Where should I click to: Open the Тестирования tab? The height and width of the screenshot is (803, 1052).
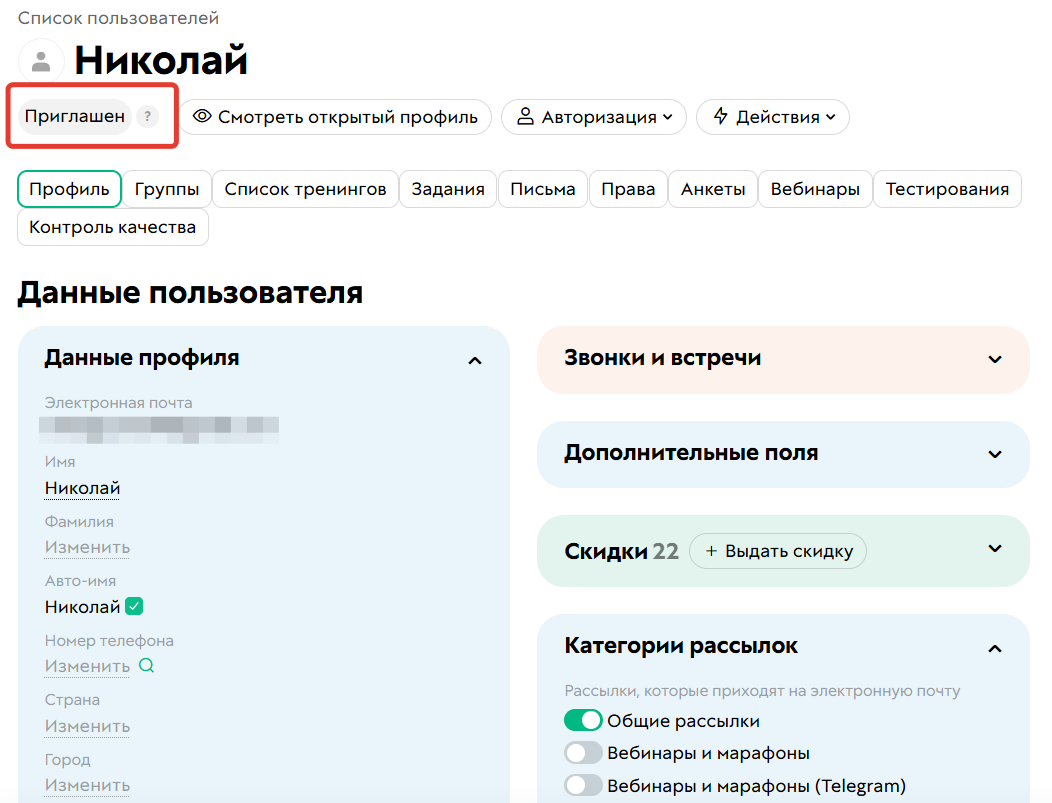pos(947,188)
